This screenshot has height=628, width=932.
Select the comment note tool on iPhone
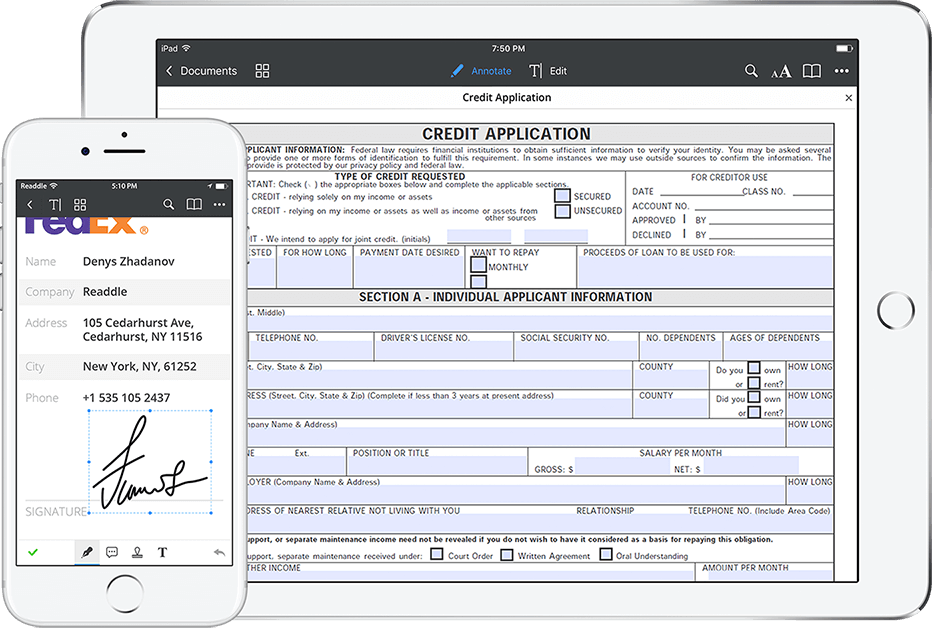(x=112, y=553)
